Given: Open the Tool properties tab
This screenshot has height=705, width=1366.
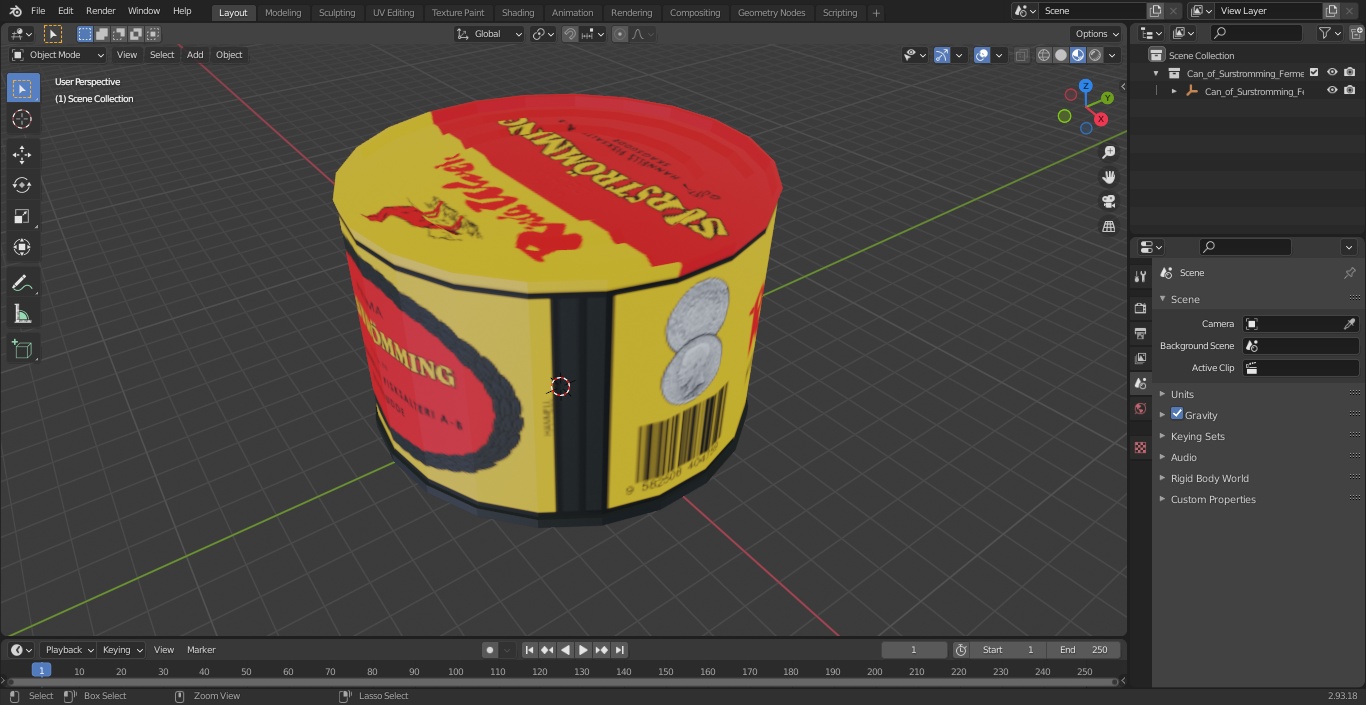Looking at the screenshot, I should 1140,276.
